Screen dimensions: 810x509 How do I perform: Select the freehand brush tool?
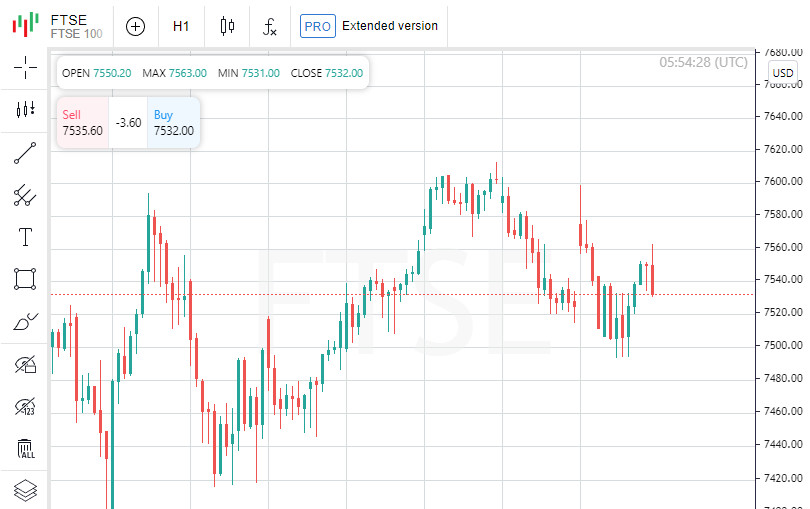coord(25,322)
